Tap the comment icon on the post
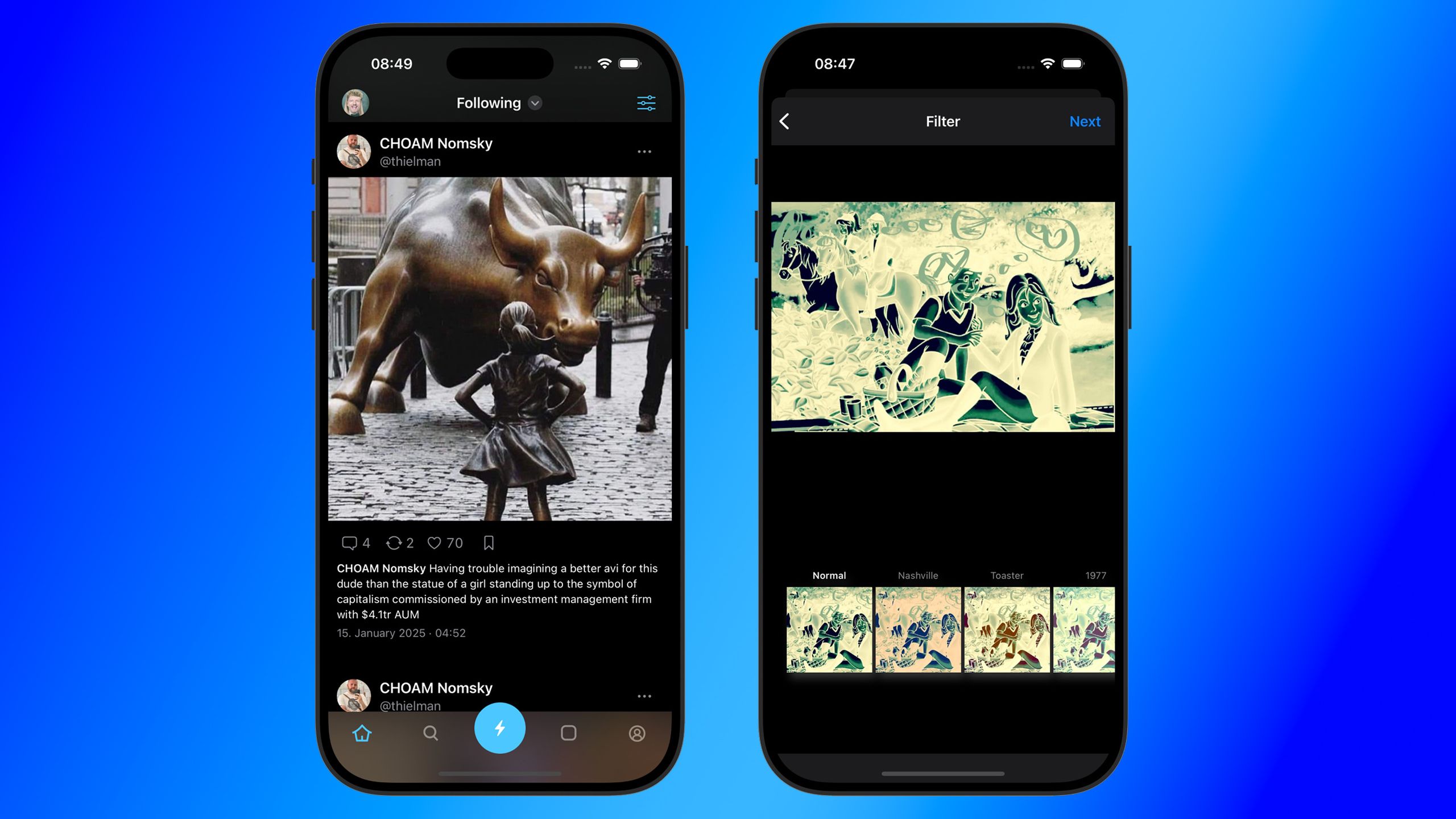The width and height of the screenshot is (1456, 819). pyautogui.click(x=349, y=542)
